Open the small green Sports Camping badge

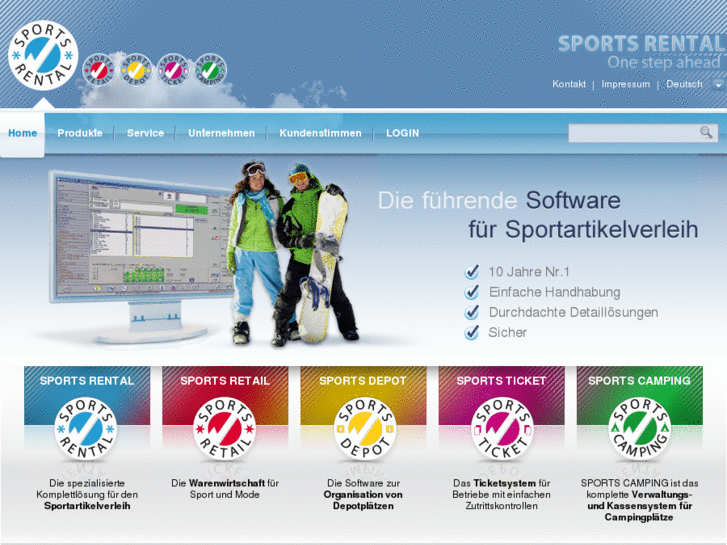[210, 70]
